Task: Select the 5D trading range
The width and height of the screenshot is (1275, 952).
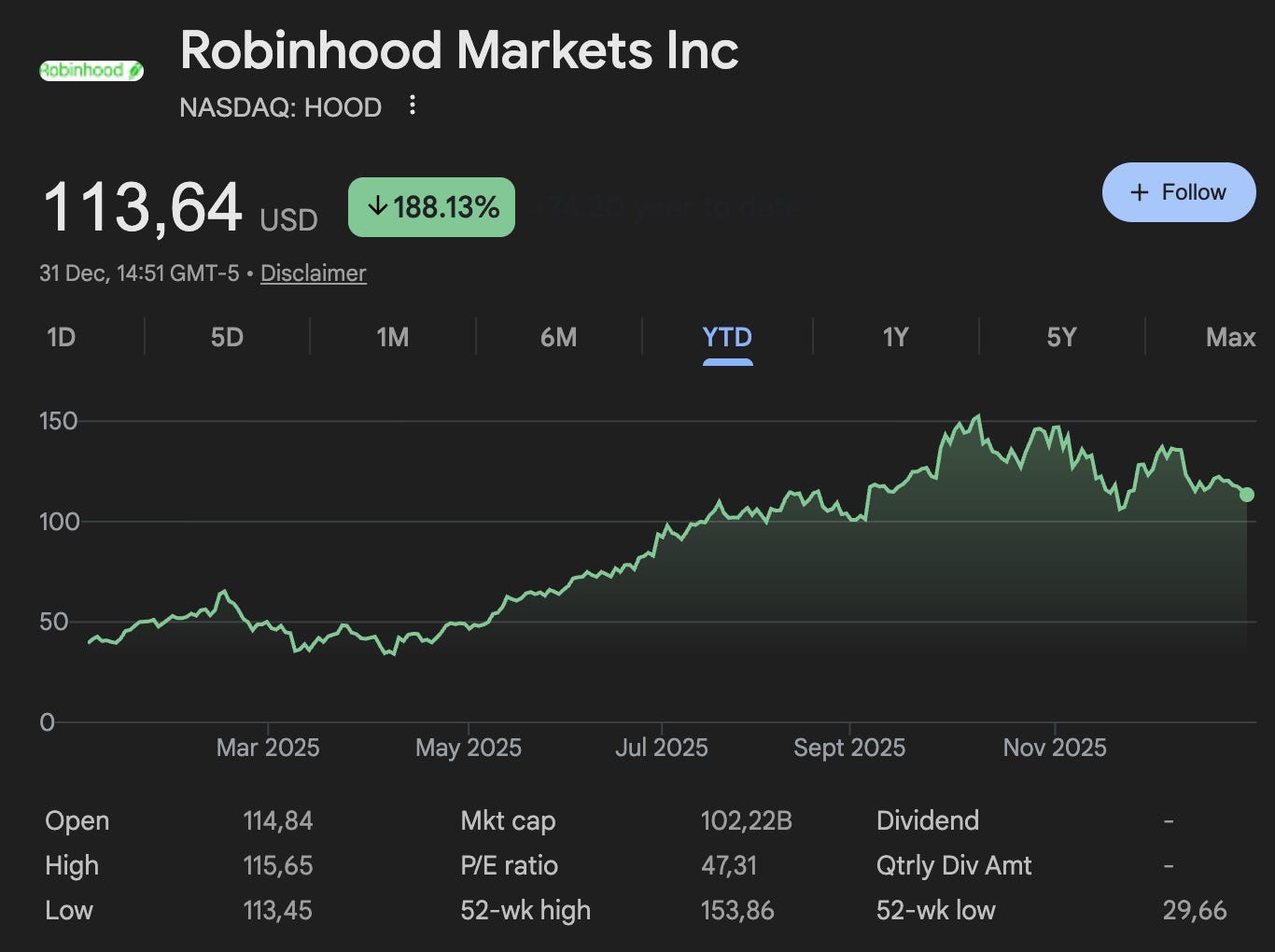Action: [x=226, y=337]
